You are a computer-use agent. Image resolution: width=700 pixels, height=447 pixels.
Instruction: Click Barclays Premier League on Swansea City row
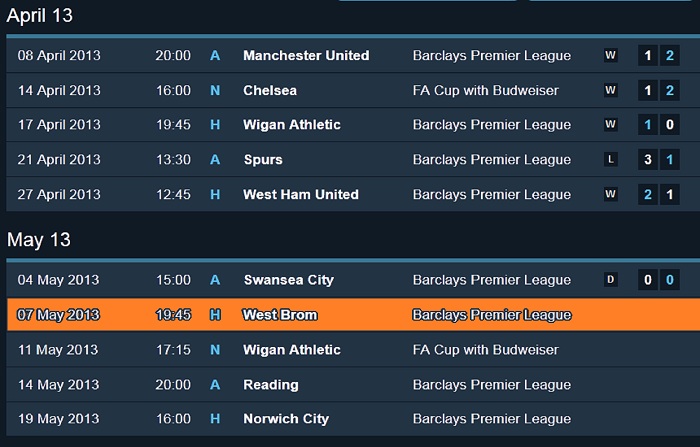point(492,280)
